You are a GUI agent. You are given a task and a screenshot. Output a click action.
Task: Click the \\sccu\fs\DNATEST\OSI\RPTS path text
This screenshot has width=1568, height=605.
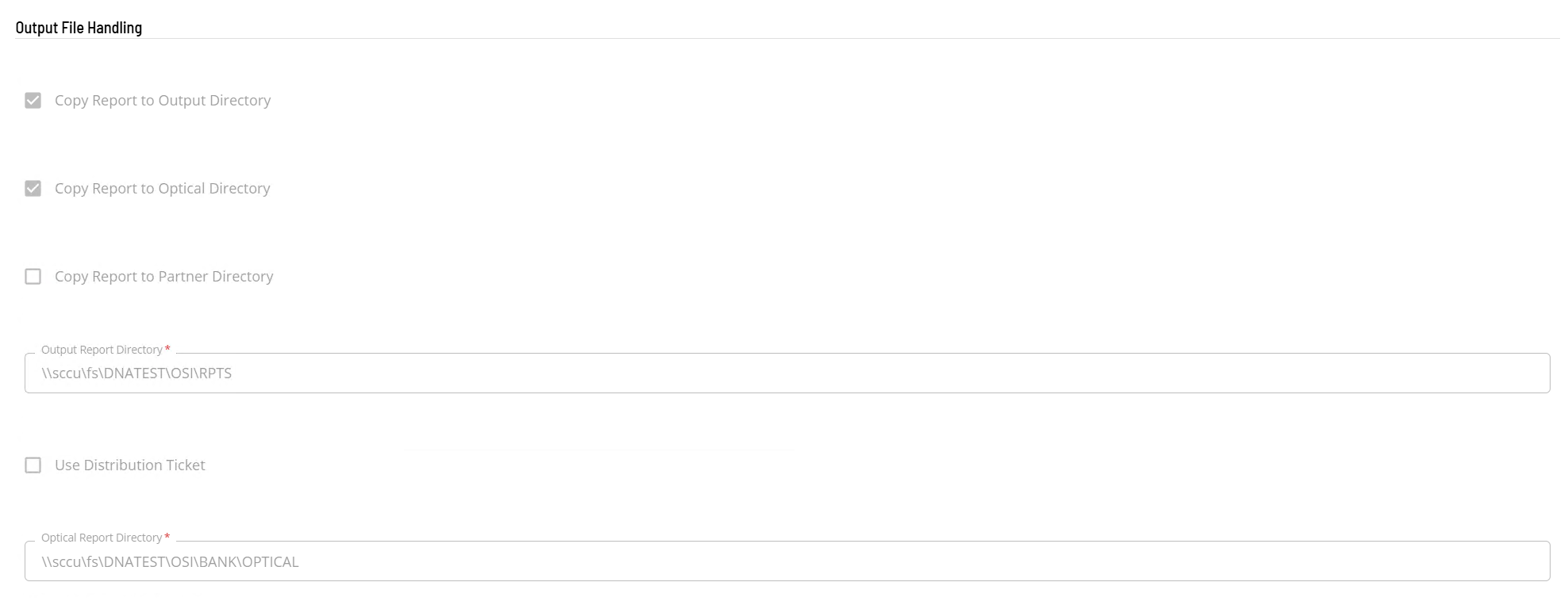pos(136,373)
